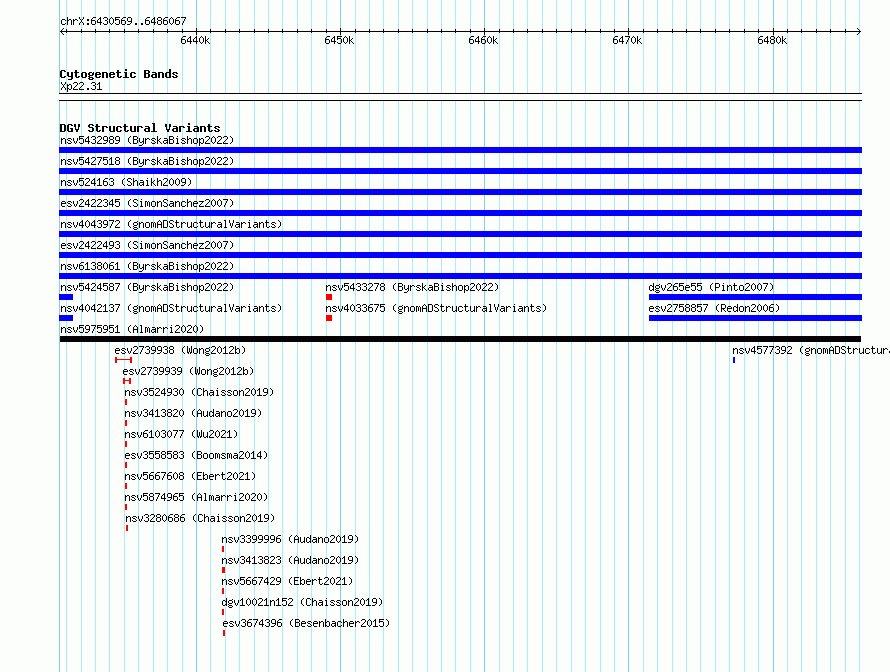The height and width of the screenshot is (672, 890).
Task: Click red interval glyph under esv2739938
Action: click(123, 360)
